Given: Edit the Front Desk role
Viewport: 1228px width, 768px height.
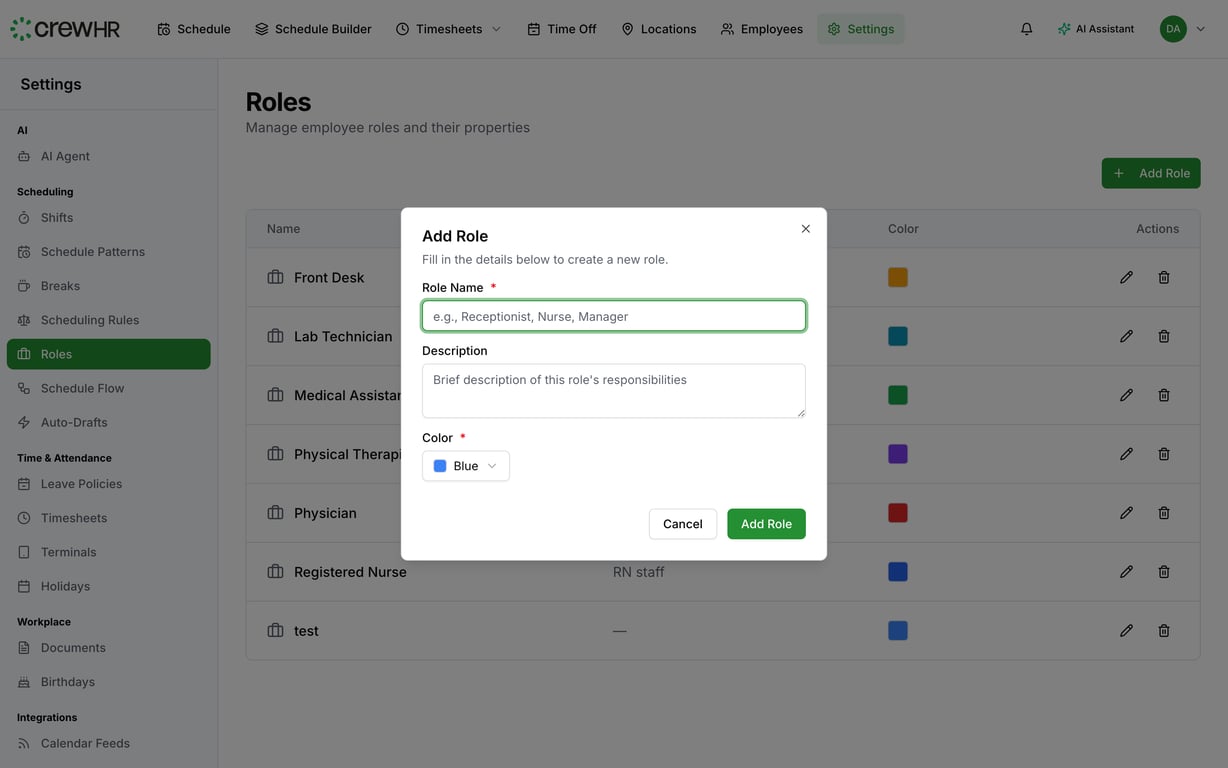Looking at the screenshot, I should click(1125, 276).
